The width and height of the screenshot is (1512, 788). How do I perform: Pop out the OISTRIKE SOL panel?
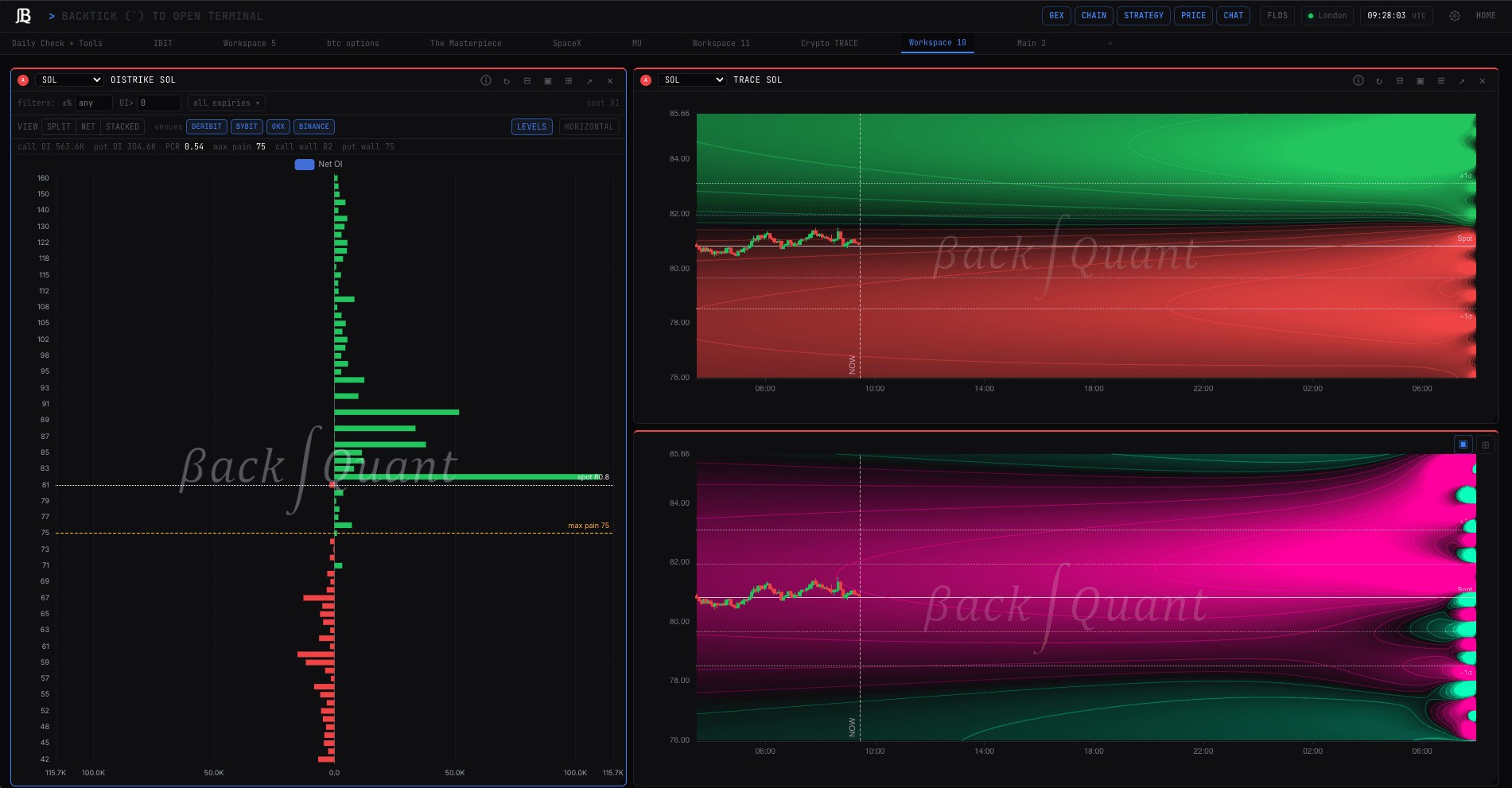click(x=589, y=80)
